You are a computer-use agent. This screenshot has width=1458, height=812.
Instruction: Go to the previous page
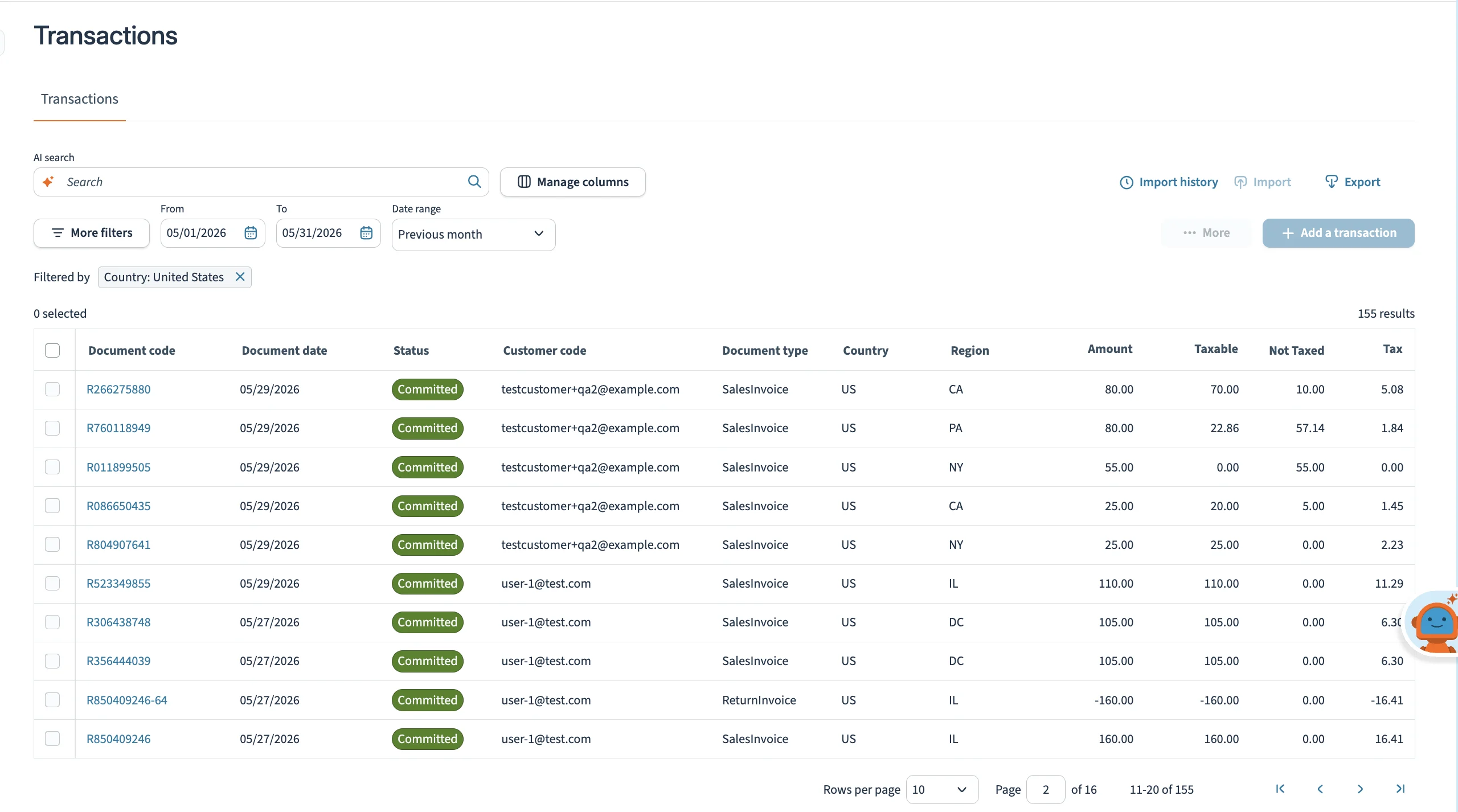(1320, 789)
